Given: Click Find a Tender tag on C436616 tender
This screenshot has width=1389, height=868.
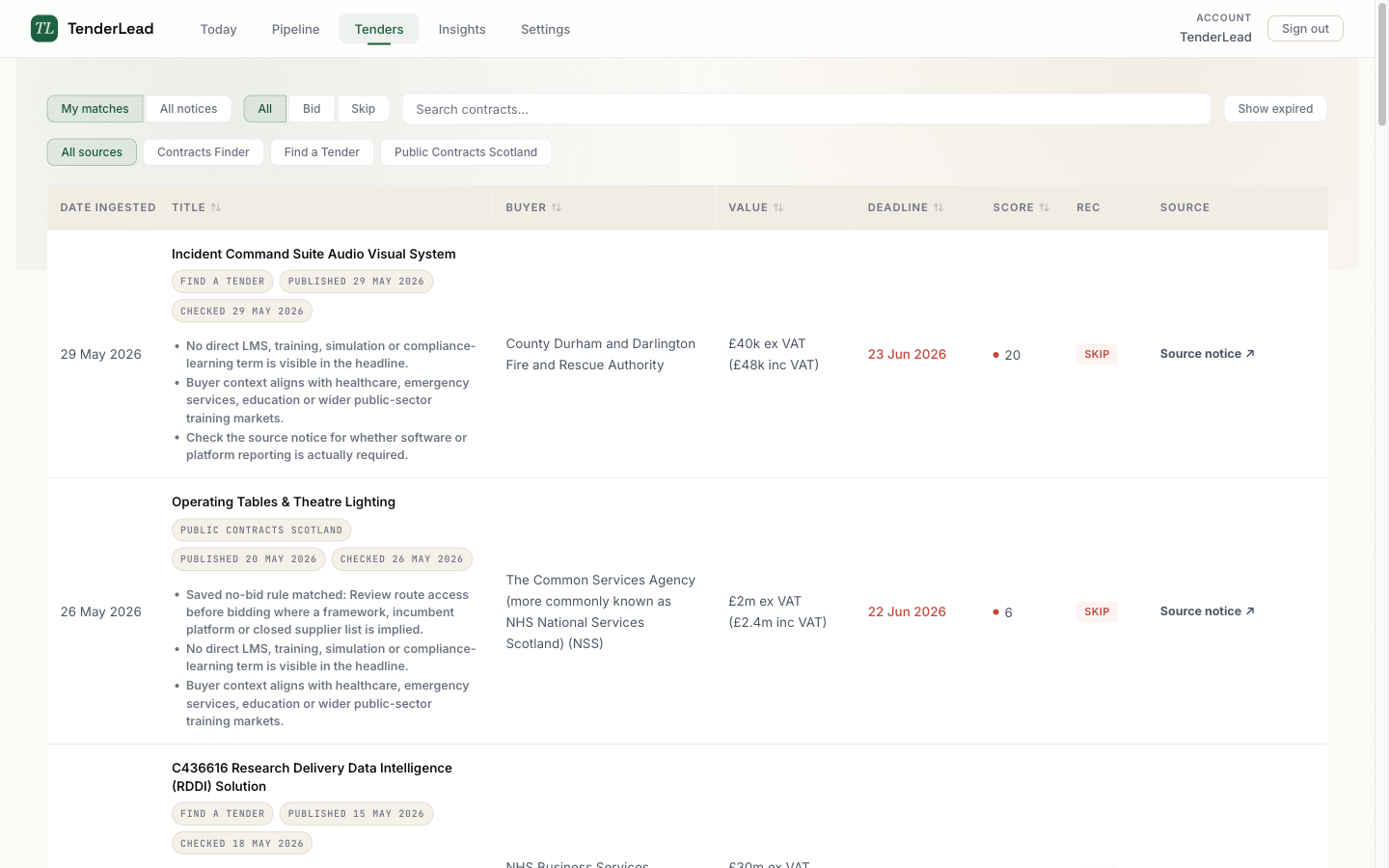Looking at the screenshot, I should click(223, 814).
